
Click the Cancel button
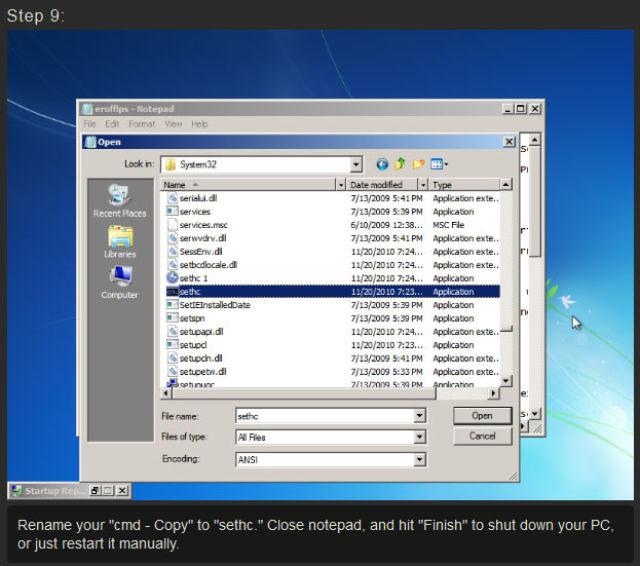pyautogui.click(x=482, y=436)
